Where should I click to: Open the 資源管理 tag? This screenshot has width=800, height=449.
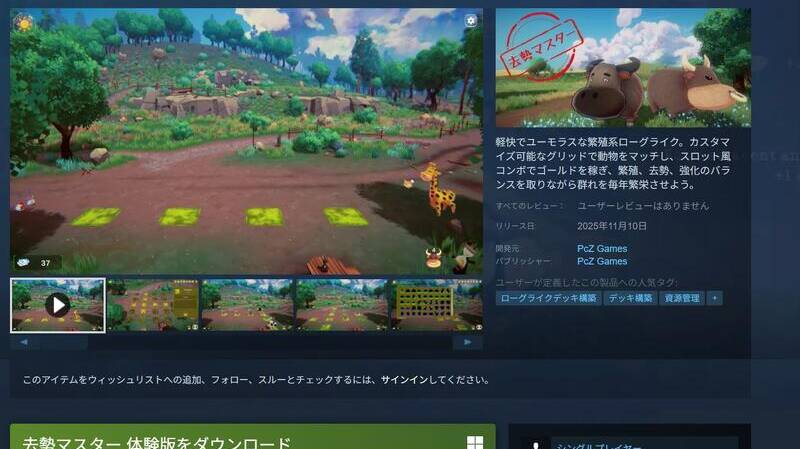click(681, 298)
